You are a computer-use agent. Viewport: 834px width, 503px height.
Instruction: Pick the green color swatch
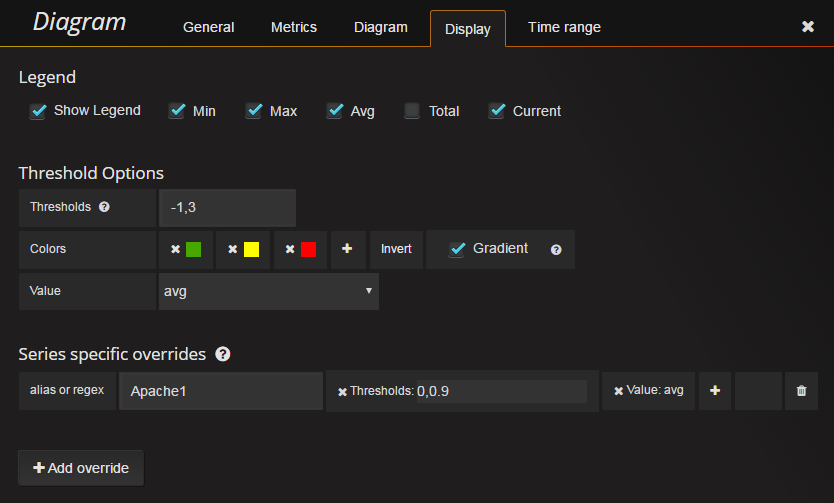click(194, 249)
